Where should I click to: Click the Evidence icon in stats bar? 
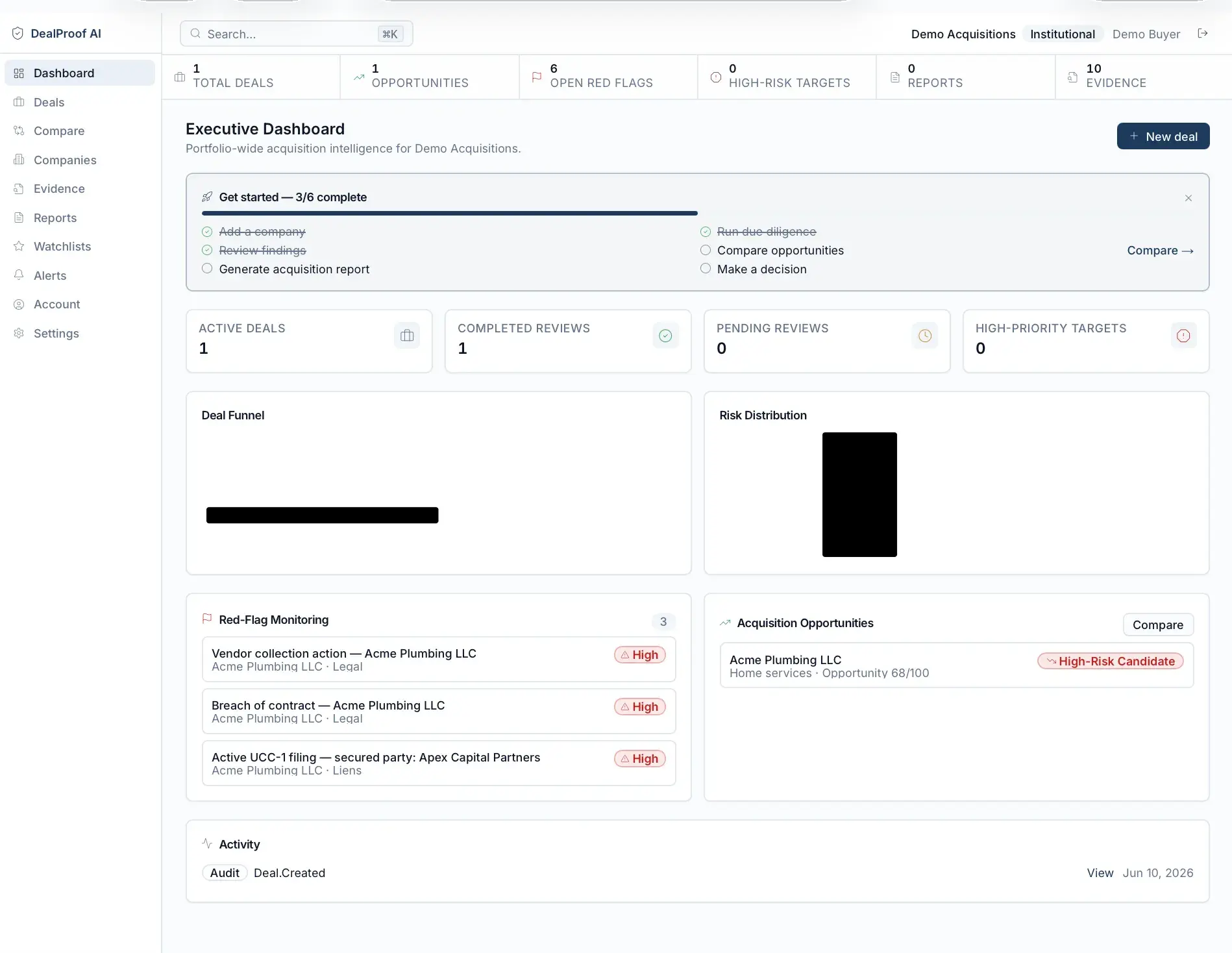(1073, 77)
